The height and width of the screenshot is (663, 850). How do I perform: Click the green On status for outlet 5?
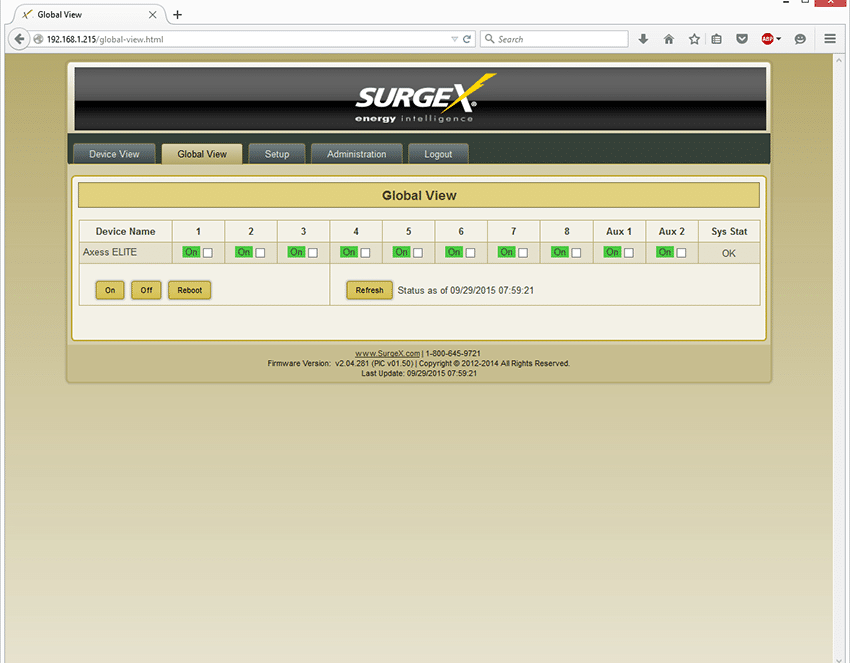point(402,252)
